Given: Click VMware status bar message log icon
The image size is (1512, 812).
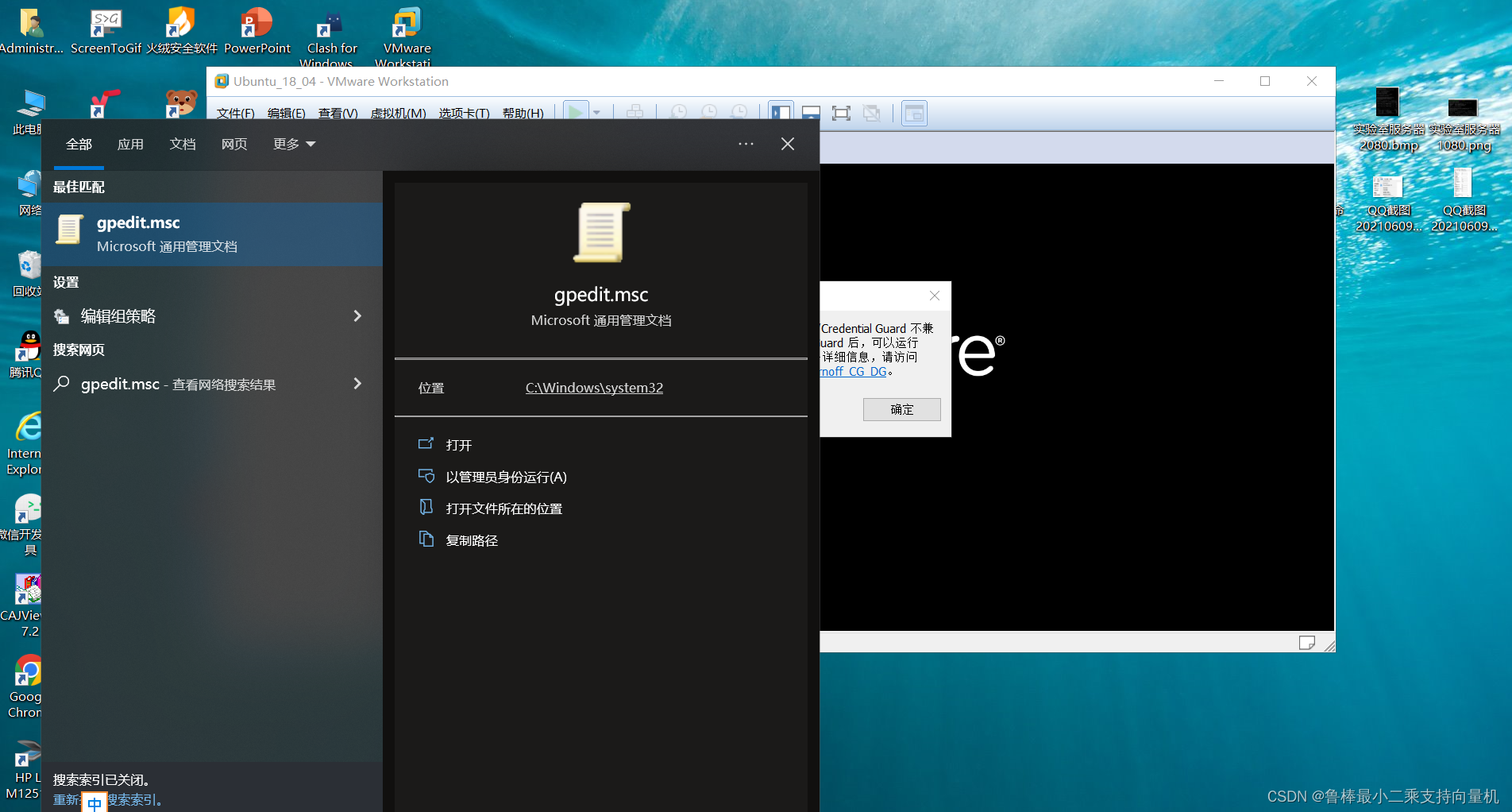Looking at the screenshot, I should pyautogui.click(x=1306, y=643).
